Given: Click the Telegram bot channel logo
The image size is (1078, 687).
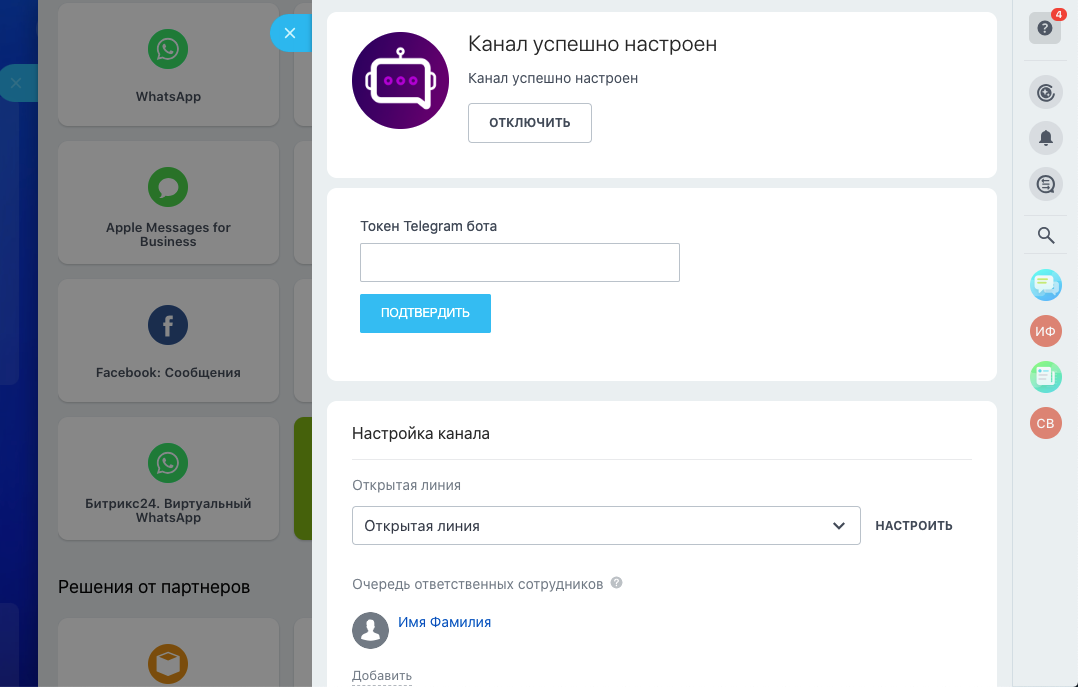Looking at the screenshot, I should (x=400, y=81).
